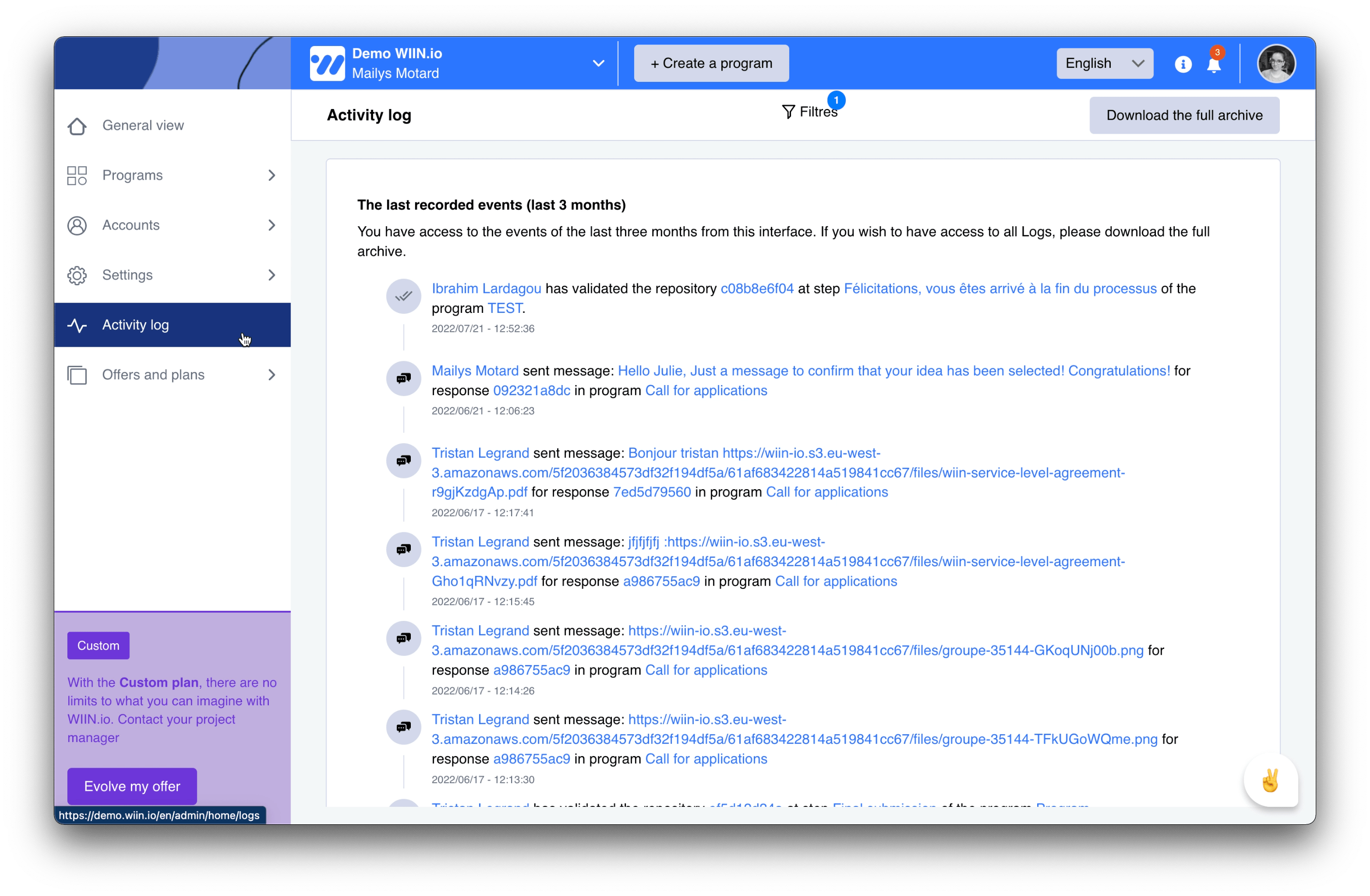The width and height of the screenshot is (1370, 896).
Task: Open the notifications bell with badge 3
Action: point(1214,64)
